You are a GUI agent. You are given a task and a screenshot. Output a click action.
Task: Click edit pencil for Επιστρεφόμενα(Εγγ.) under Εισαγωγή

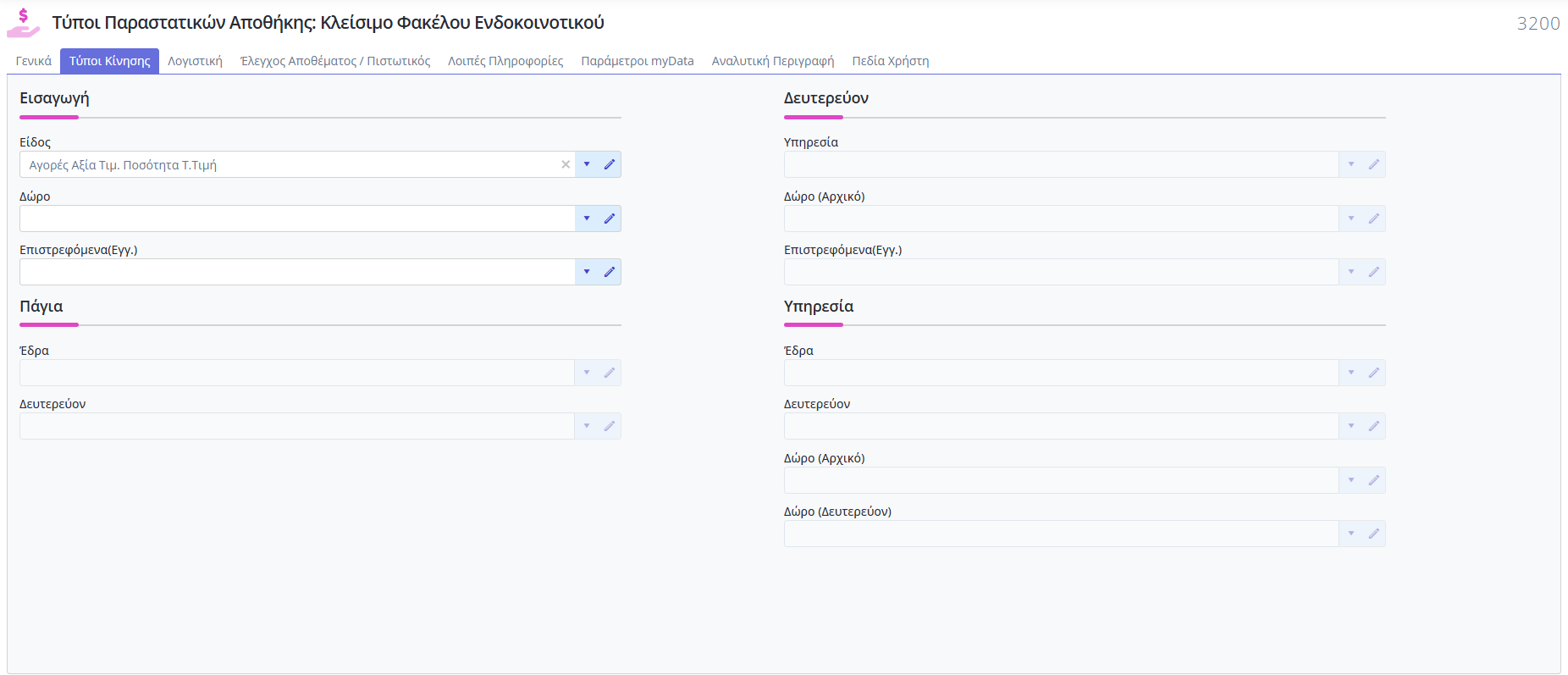click(610, 272)
